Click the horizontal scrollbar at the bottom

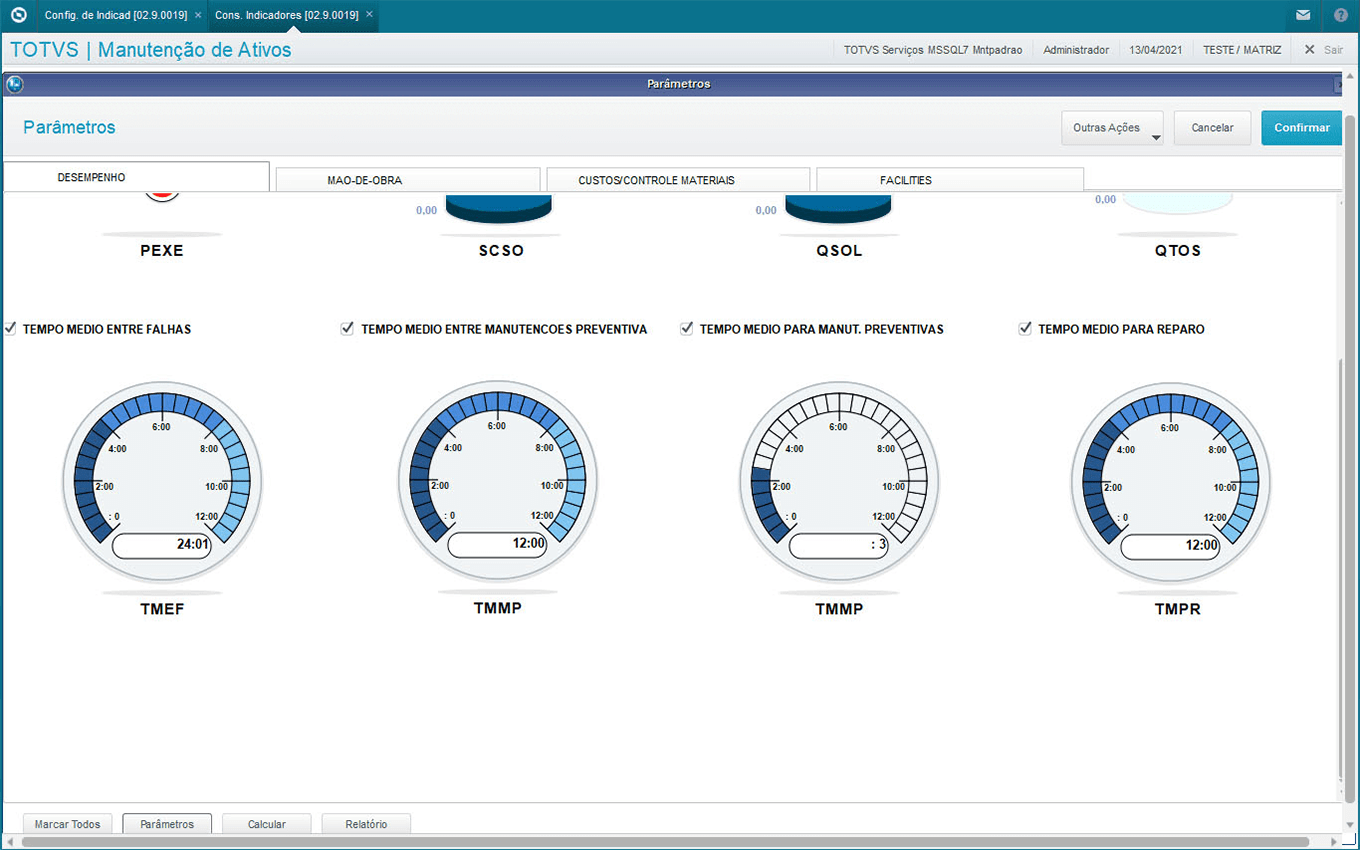665,842
